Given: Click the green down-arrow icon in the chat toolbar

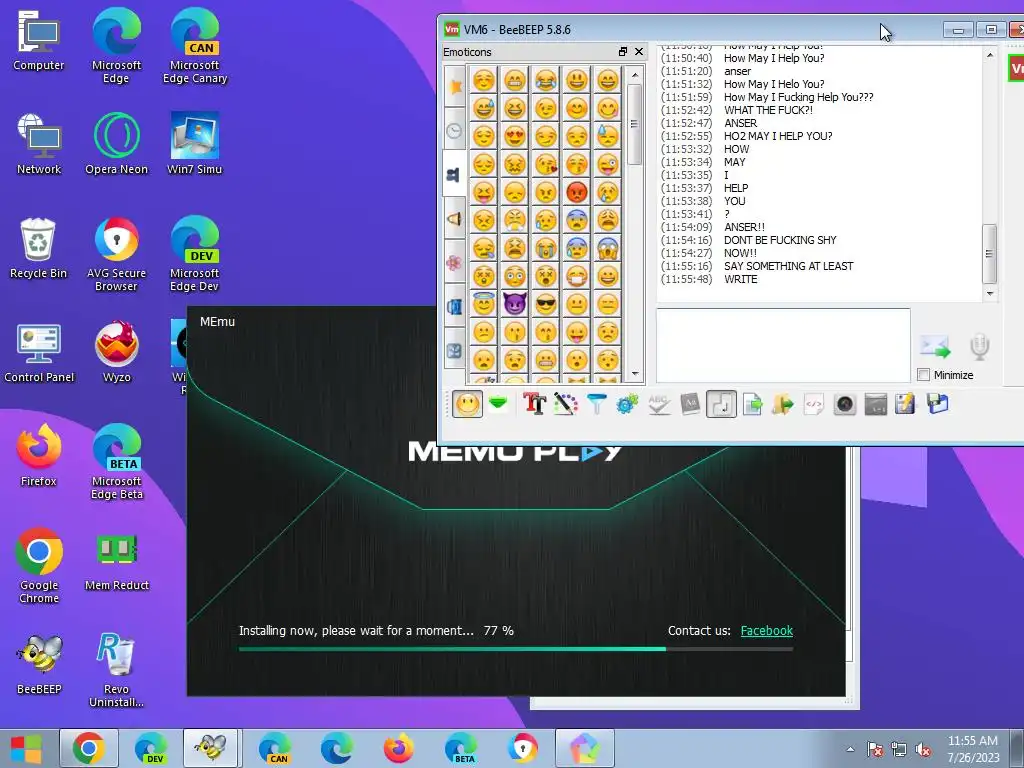Looking at the screenshot, I should [498, 404].
